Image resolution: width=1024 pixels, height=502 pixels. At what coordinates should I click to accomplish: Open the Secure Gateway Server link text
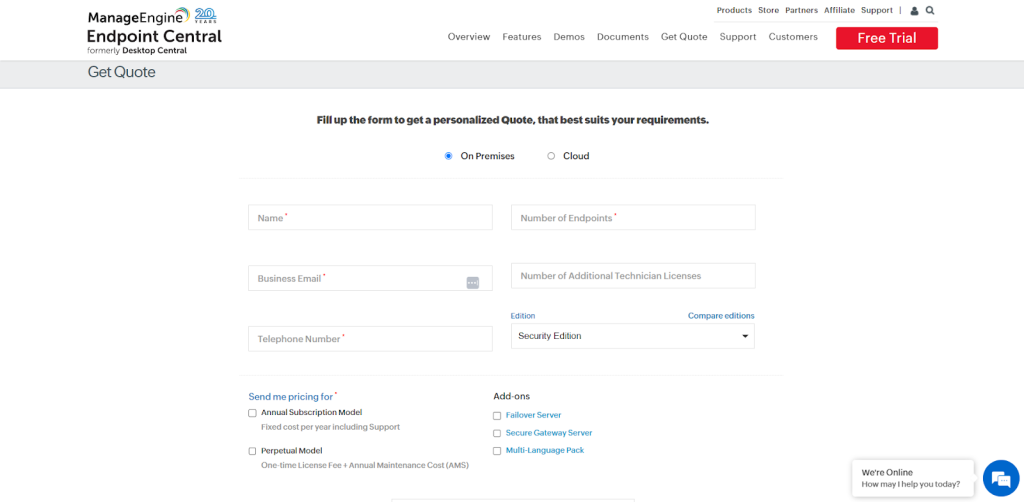549,433
